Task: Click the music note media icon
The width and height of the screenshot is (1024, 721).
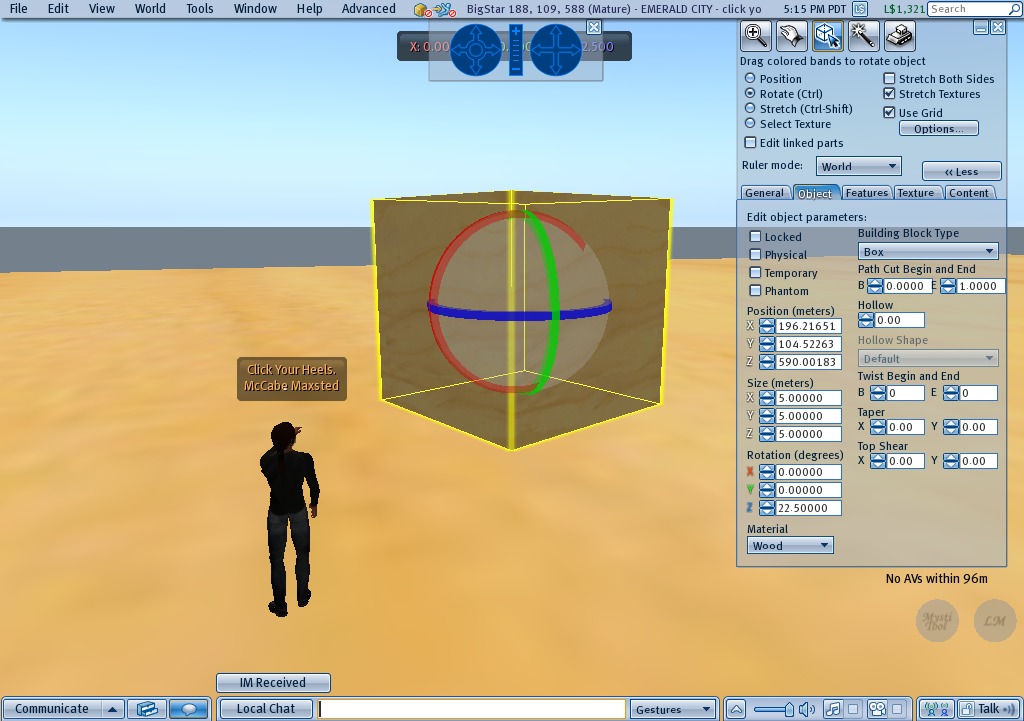Action: point(831,709)
